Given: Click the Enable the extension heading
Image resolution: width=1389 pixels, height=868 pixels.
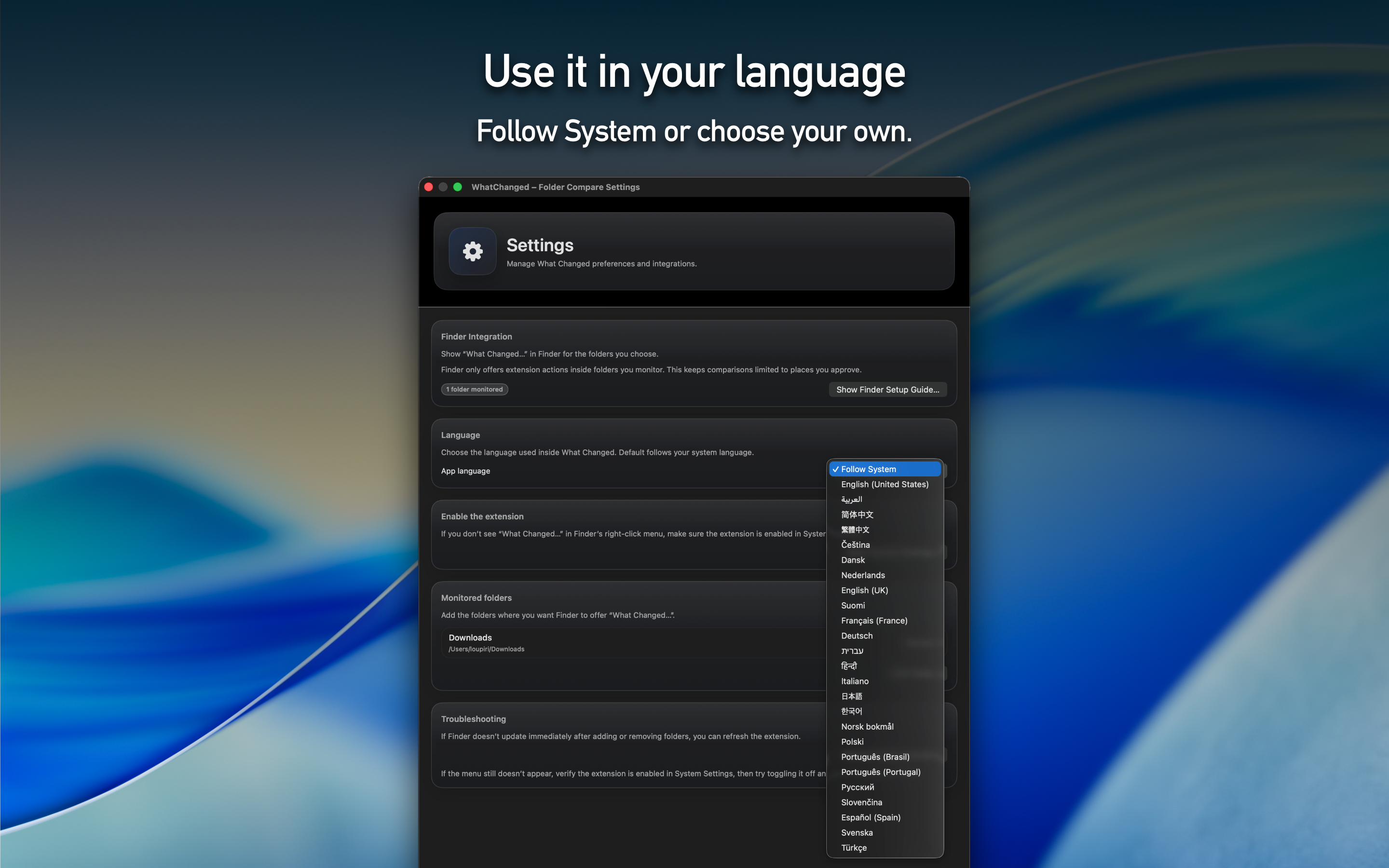Looking at the screenshot, I should [482, 516].
